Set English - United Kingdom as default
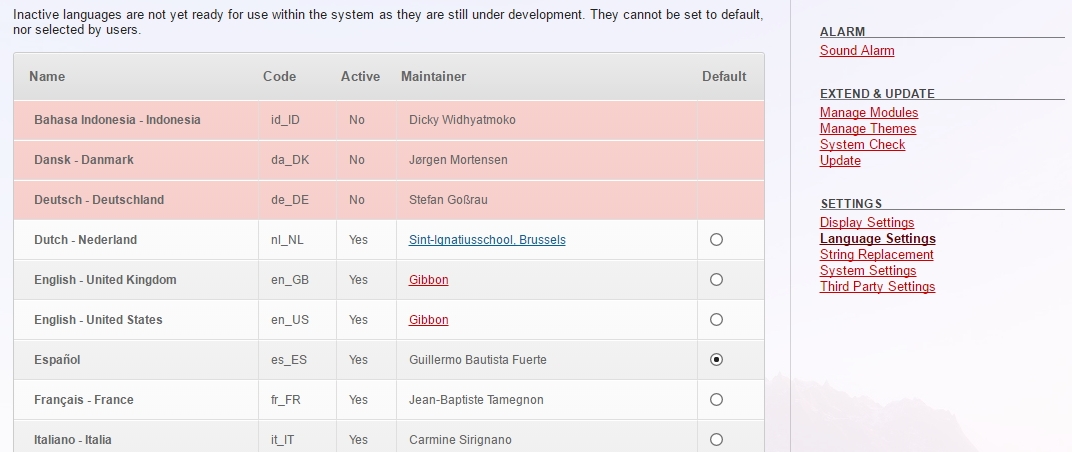 pos(716,280)
